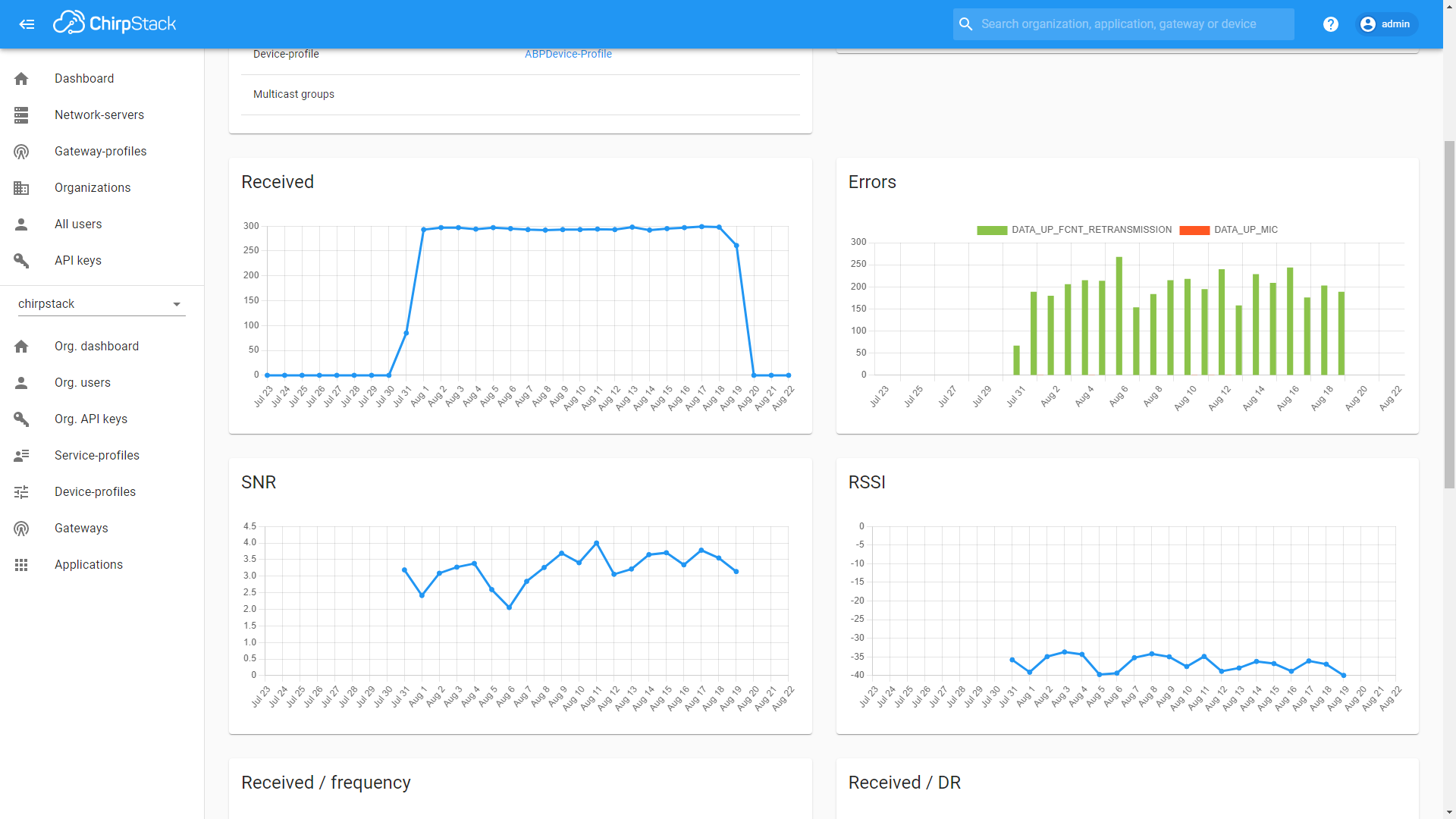Click the Gateway-profiles antenna icon
This screenshot has width=1456, height=819.
(x=21, y=152)
